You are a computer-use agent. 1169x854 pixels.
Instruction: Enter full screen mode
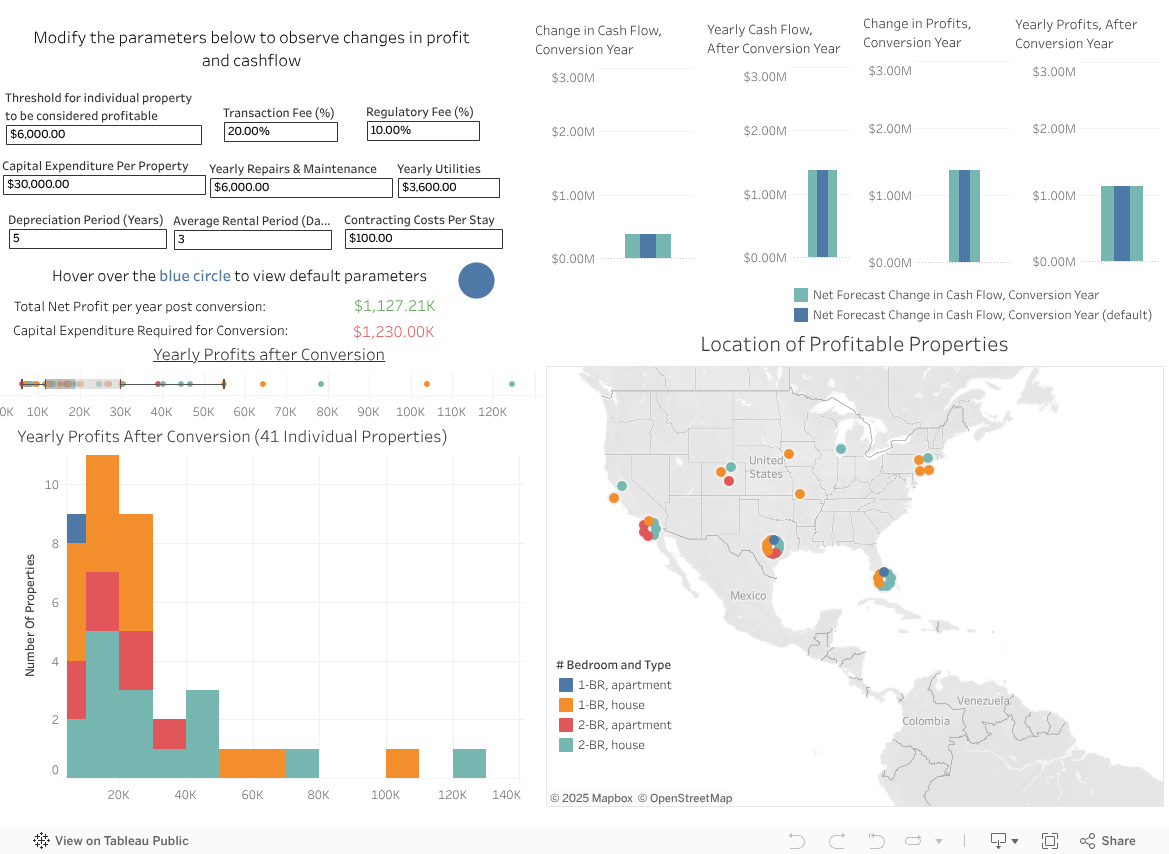1050,841
